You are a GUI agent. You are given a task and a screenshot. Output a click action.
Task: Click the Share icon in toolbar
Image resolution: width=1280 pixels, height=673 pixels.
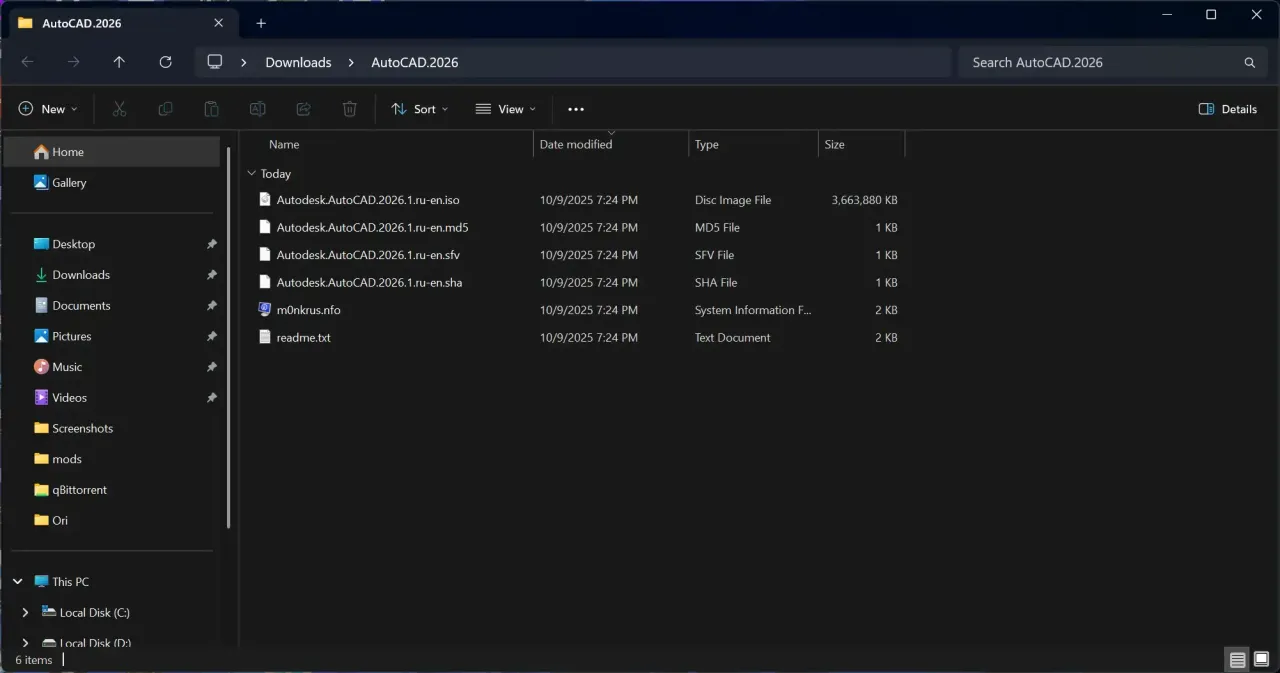(303, 109)
